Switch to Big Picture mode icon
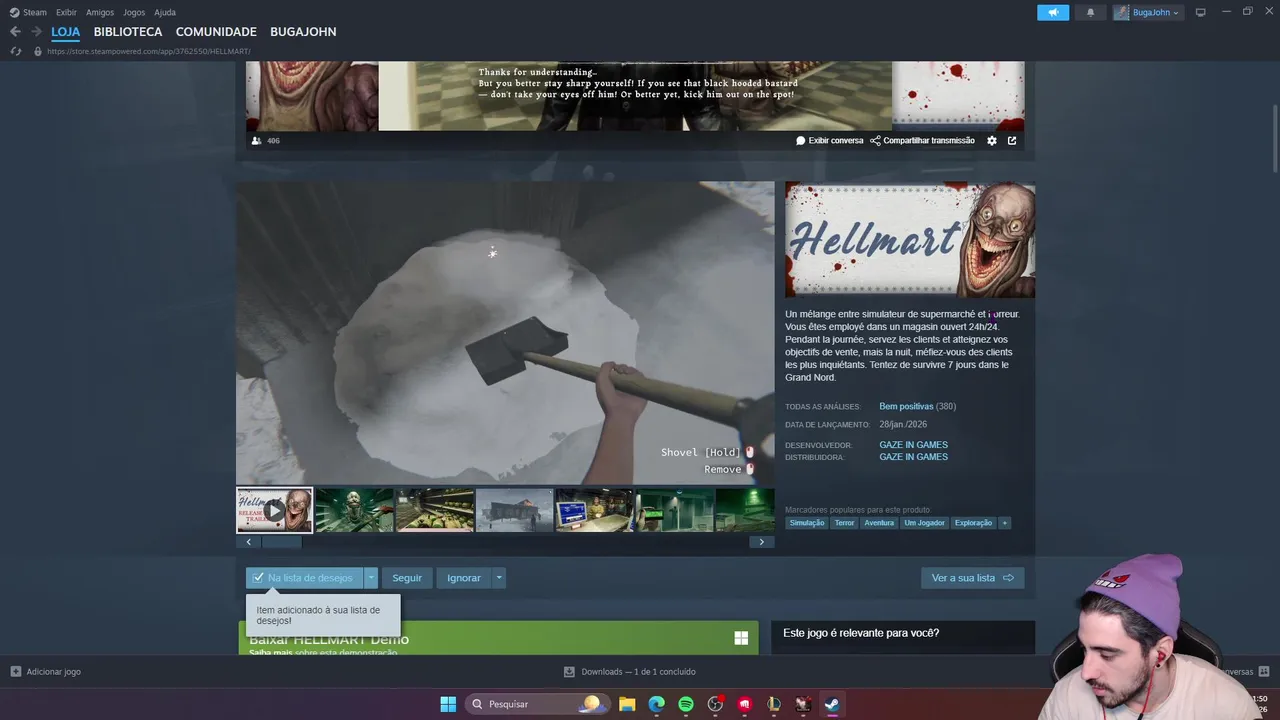 click(x=1201, y=12)
